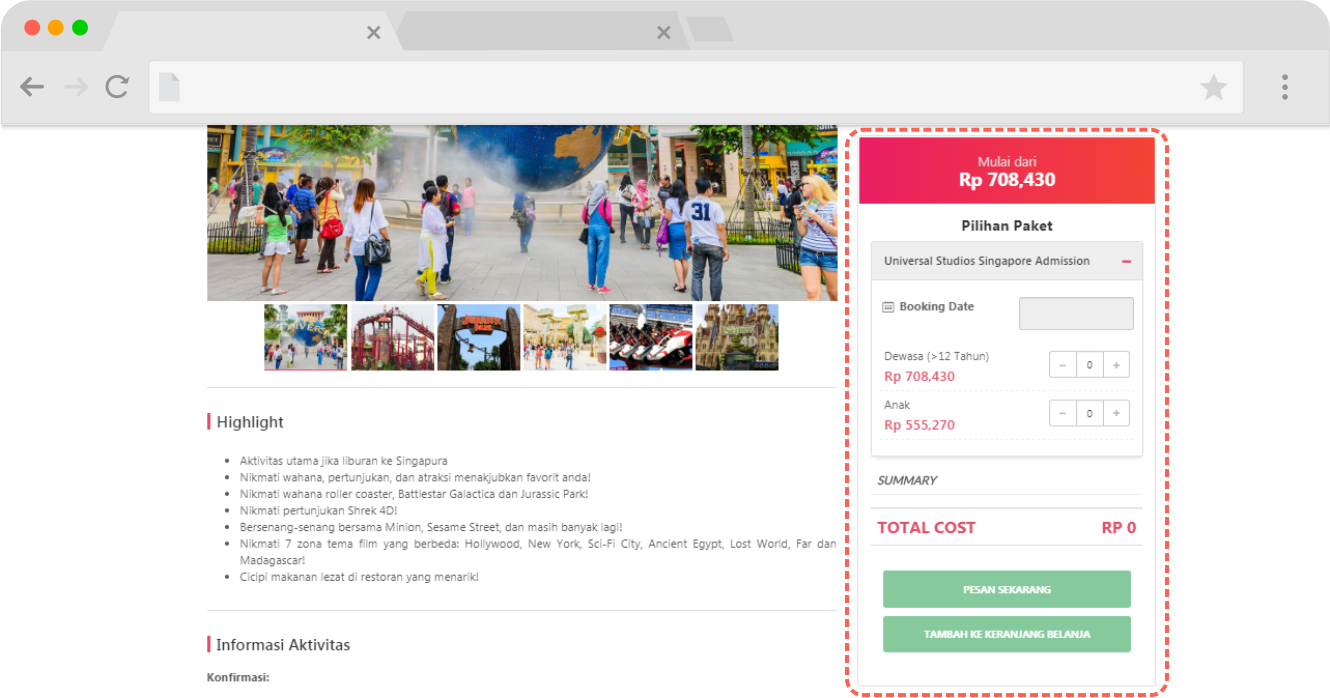Click the 'Bersenang-senang bersama Minion' bullet
Viewport: 1330px width, 698px height.
click(431, 527)
